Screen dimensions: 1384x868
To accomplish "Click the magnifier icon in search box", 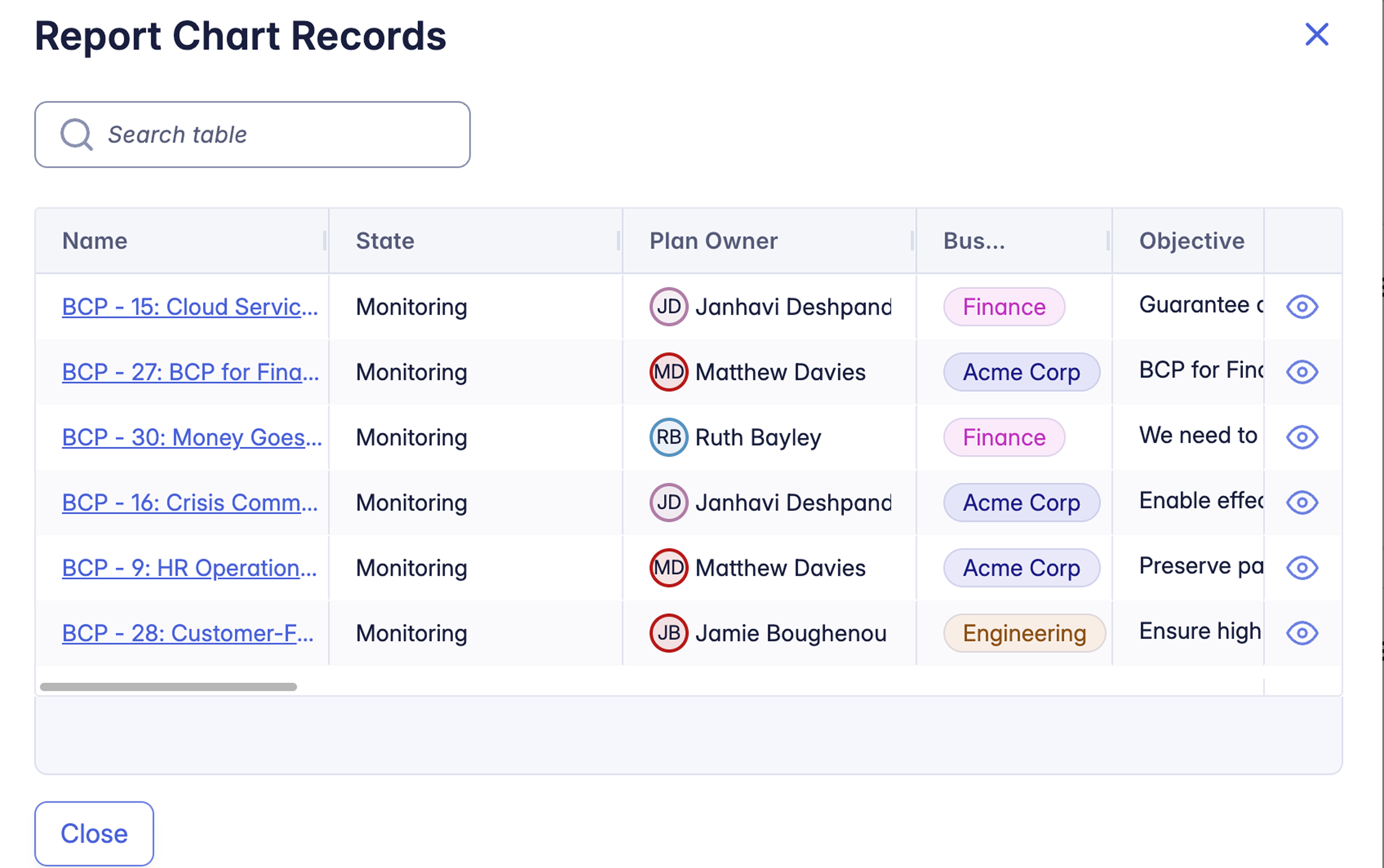I will (x=76, y=134).
